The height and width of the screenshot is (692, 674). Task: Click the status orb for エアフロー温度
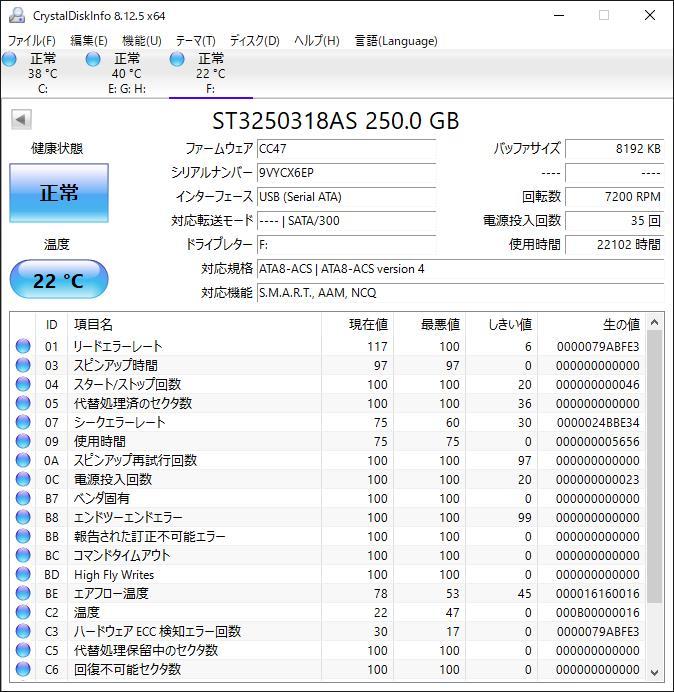coord(23,593)
